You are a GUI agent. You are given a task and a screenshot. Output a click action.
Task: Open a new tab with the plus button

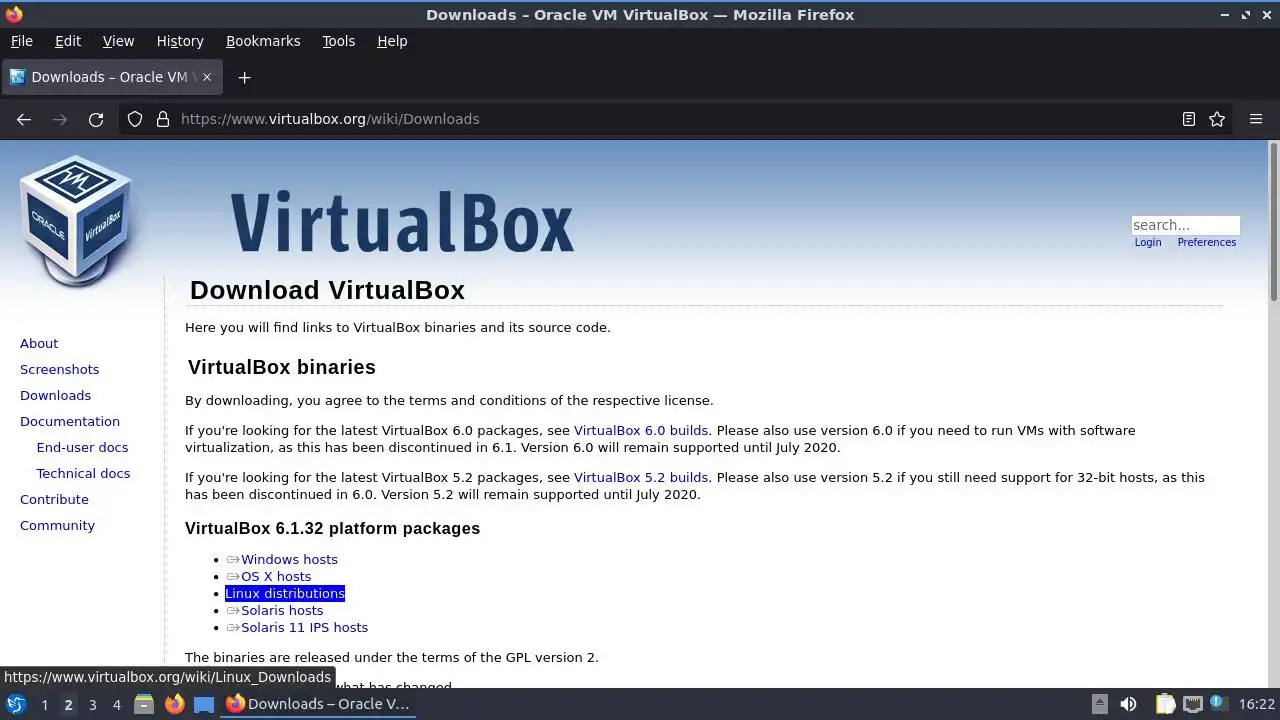pyautogui.click(x=244, y=77)
